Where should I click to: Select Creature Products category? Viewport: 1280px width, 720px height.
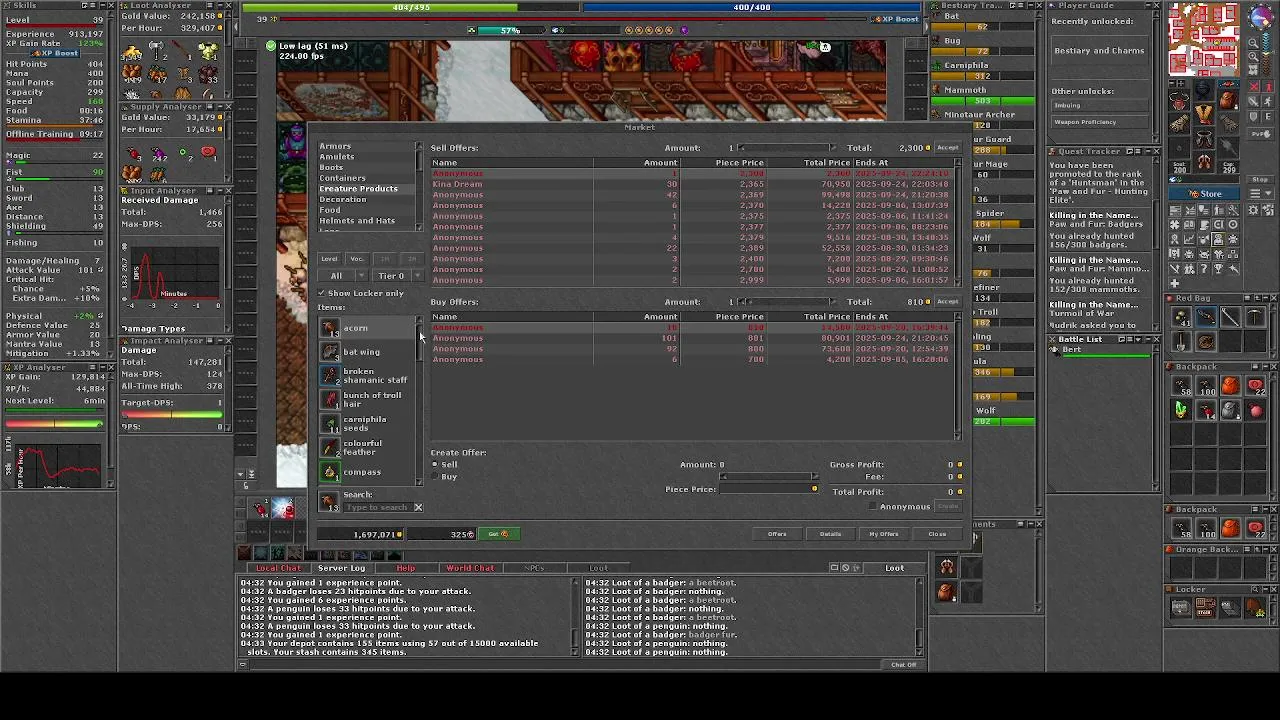tap(358, 189)
